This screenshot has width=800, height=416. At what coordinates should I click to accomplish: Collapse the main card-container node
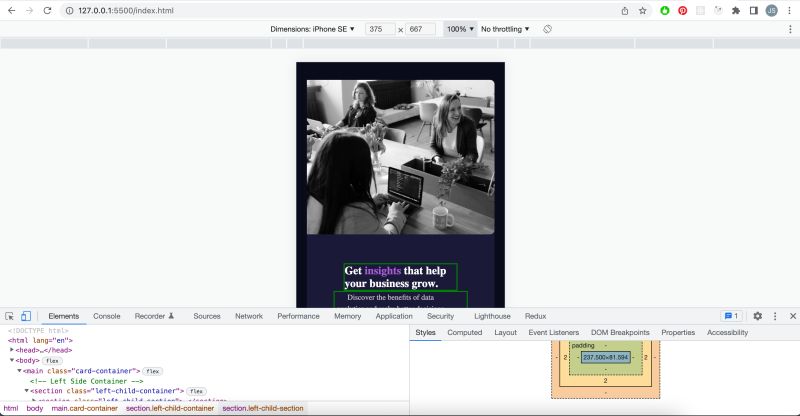click(19, 371)
